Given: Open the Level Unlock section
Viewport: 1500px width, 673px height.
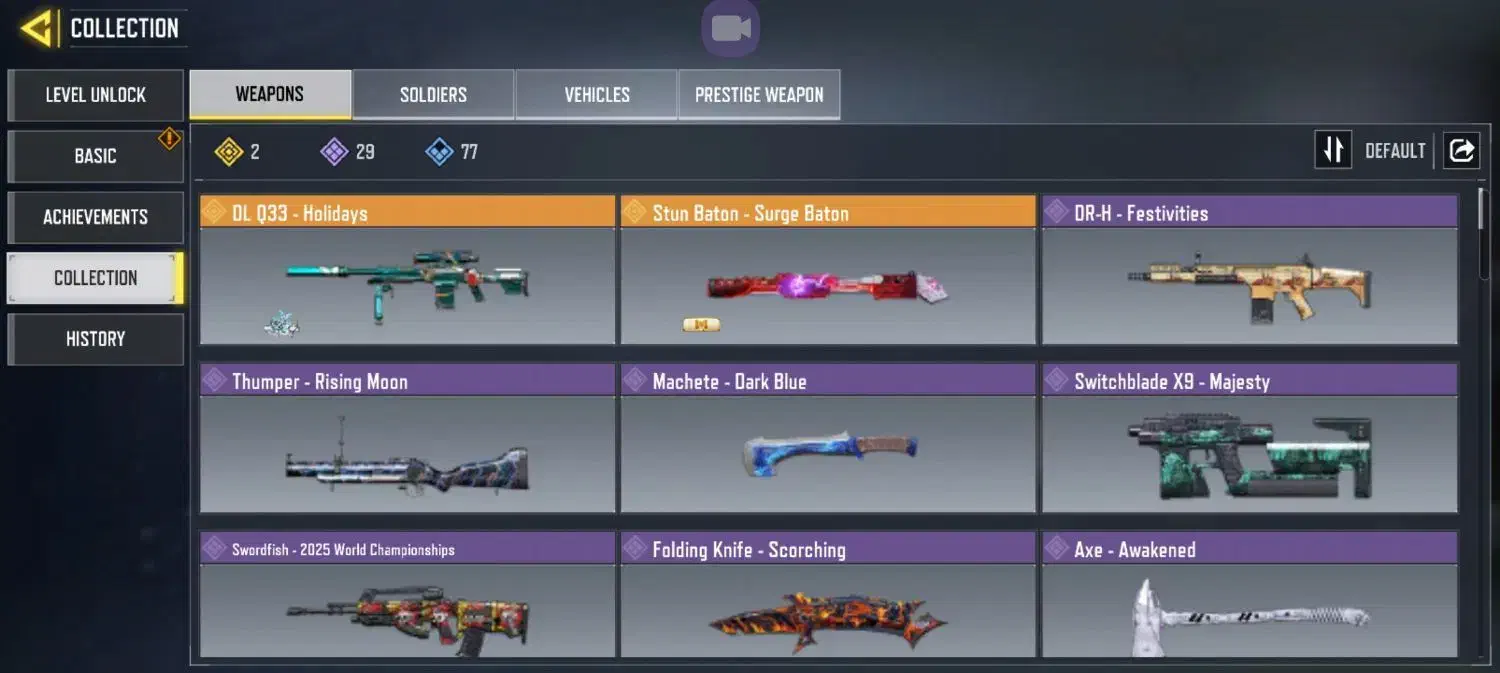Looking at the screenshot, I should pos(96,95).
